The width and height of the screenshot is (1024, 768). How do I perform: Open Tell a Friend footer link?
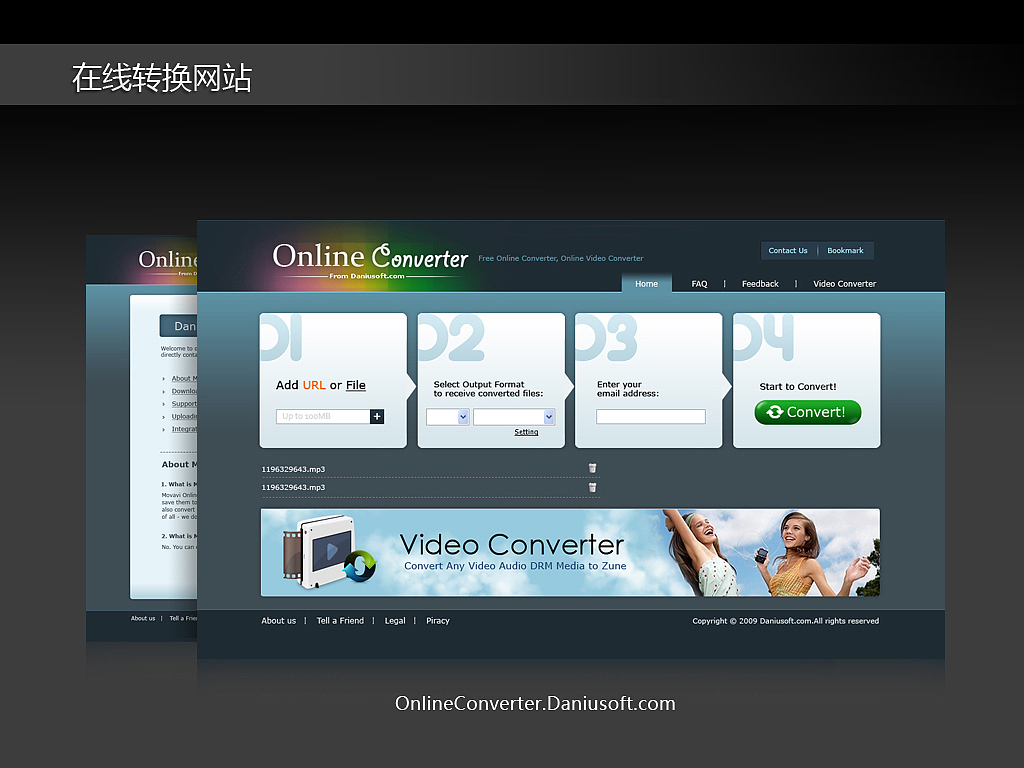pos(340,620)
